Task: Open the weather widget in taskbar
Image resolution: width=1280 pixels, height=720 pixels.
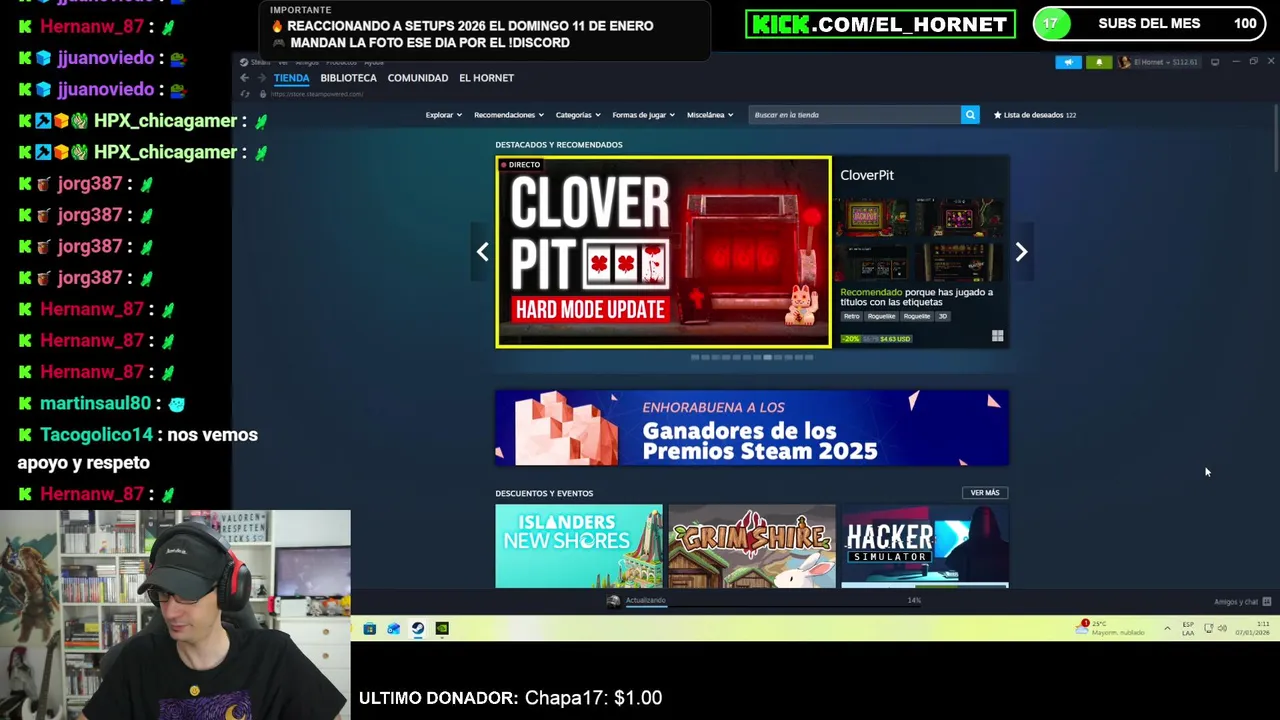Action: click(x=1110, y=628)
